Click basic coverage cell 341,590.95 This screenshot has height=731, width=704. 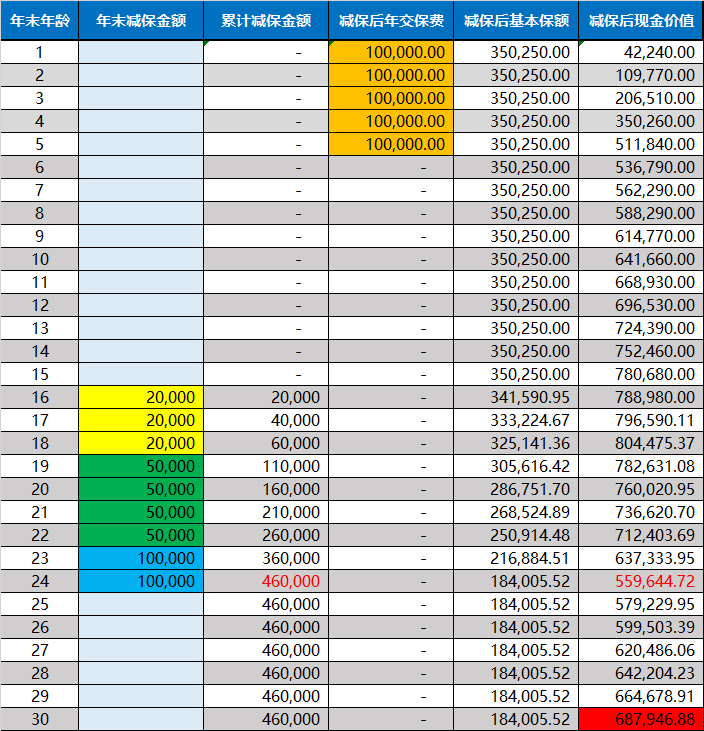(x=516, y=397)
